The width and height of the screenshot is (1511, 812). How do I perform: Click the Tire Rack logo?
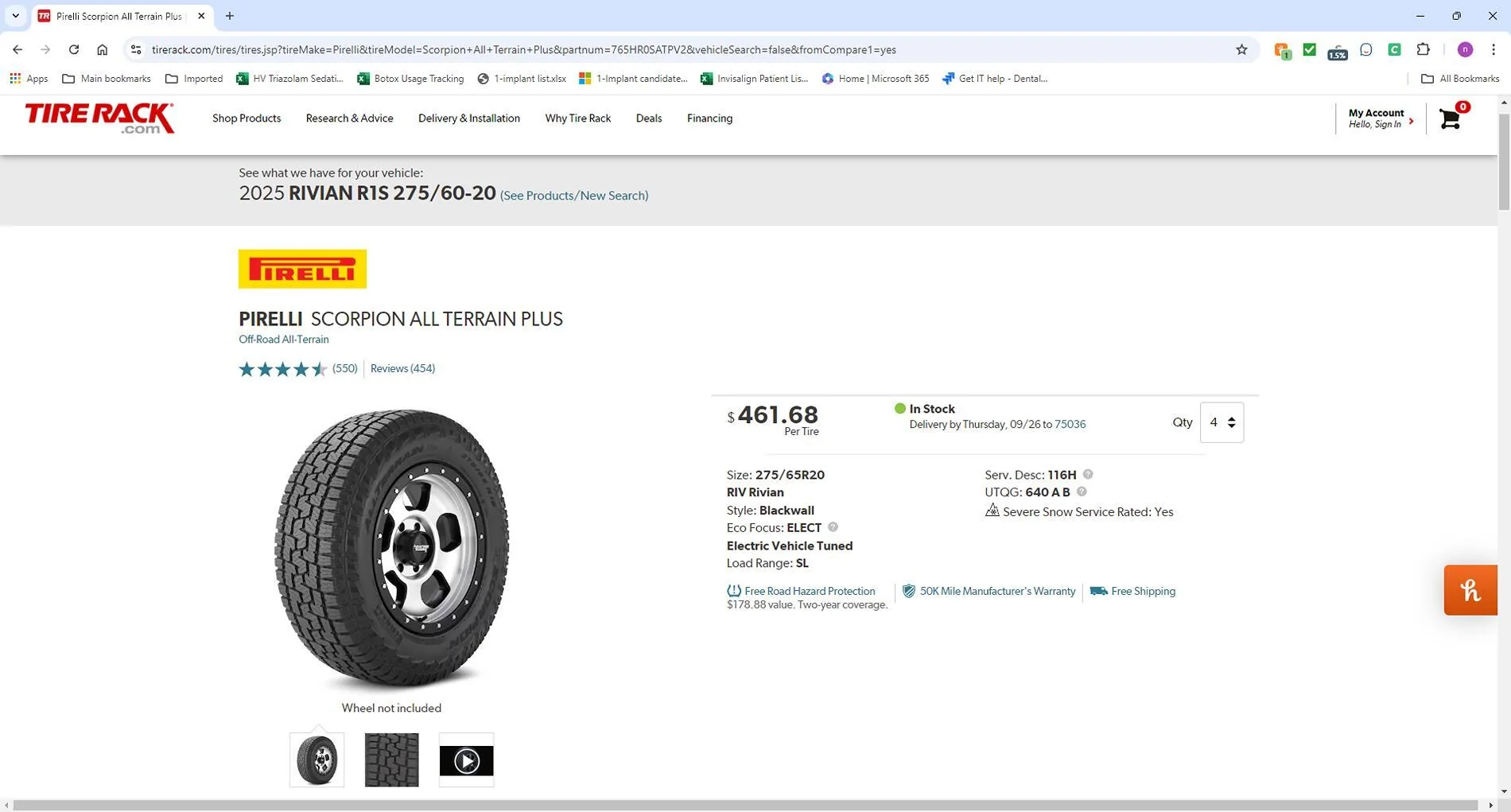(99, 118)
